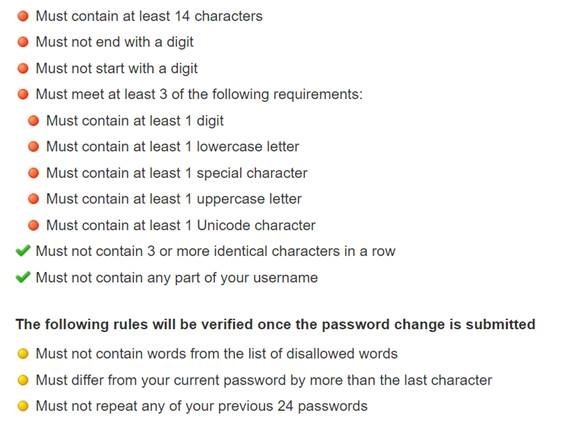Click red dot beside 'Must not start with a digit'
The width and height of the screenshot is (586, 438).
click(x=23, y=68)
